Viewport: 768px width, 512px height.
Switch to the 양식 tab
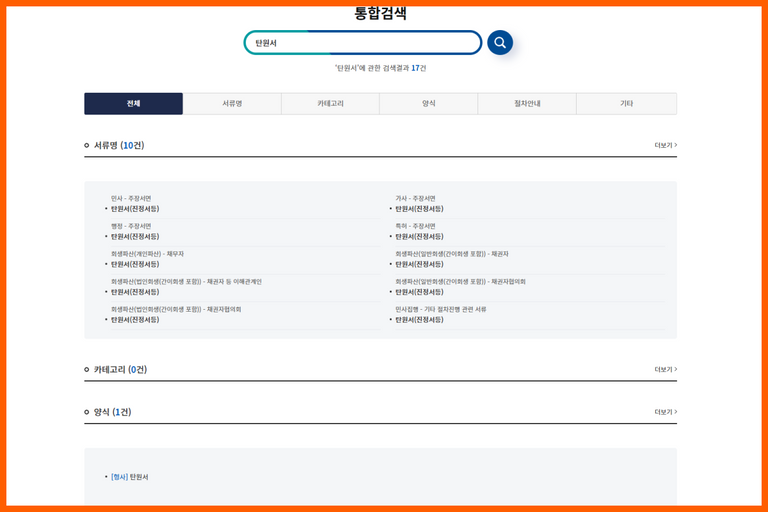click(429, 104)
